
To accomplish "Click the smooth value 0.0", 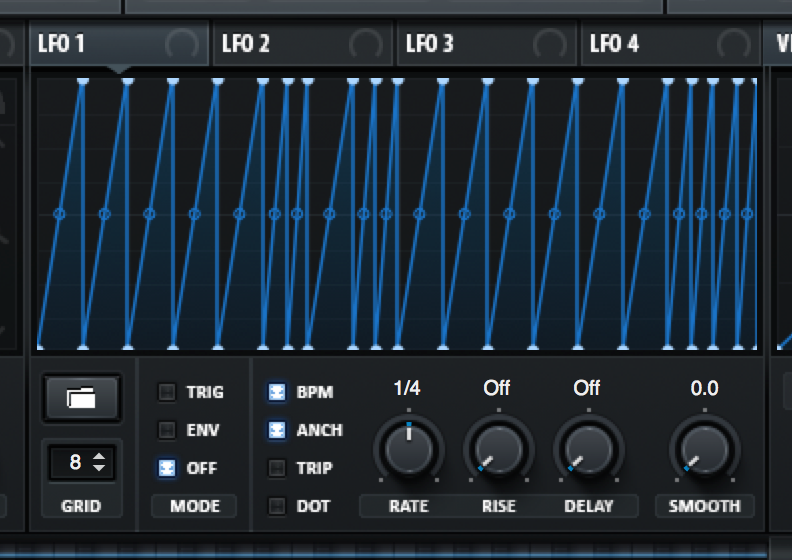I will click(x=705, y=388).
